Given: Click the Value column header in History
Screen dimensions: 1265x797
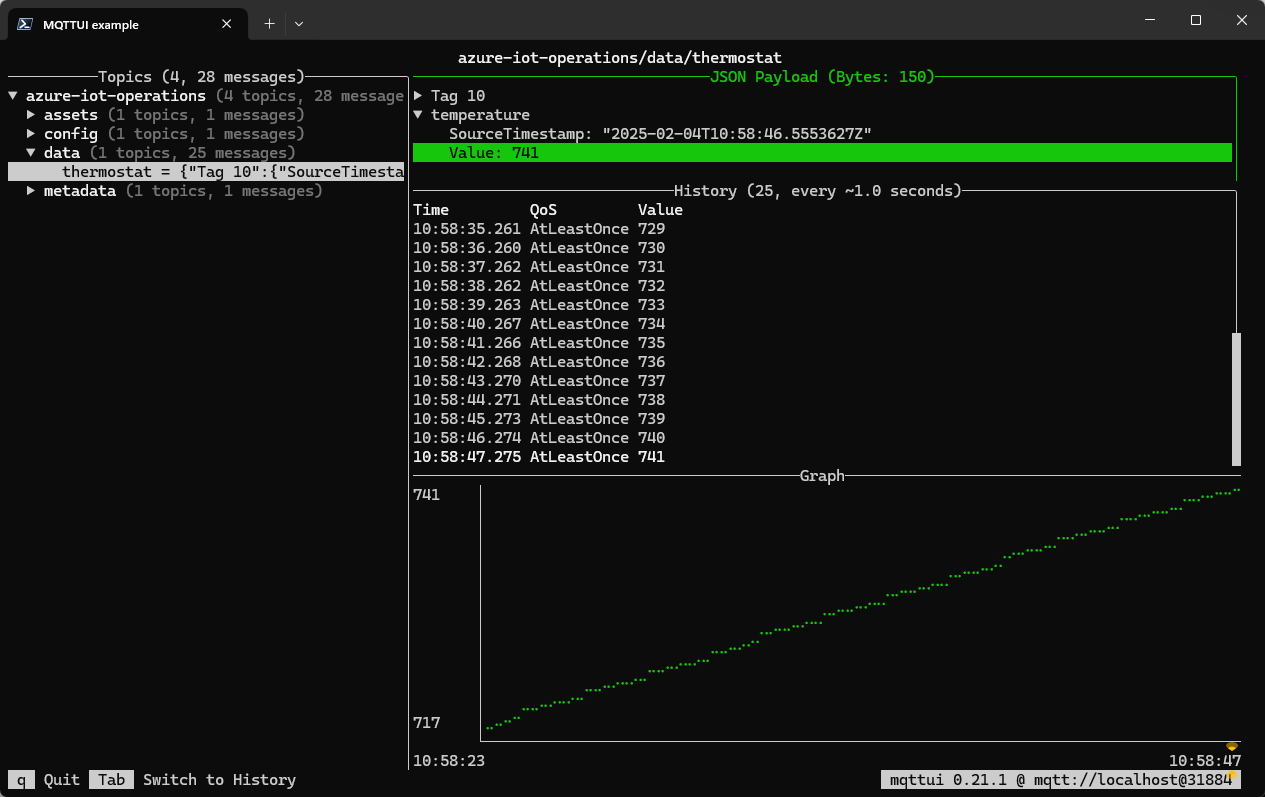Looking at the screenshot, I should point(660,210).
